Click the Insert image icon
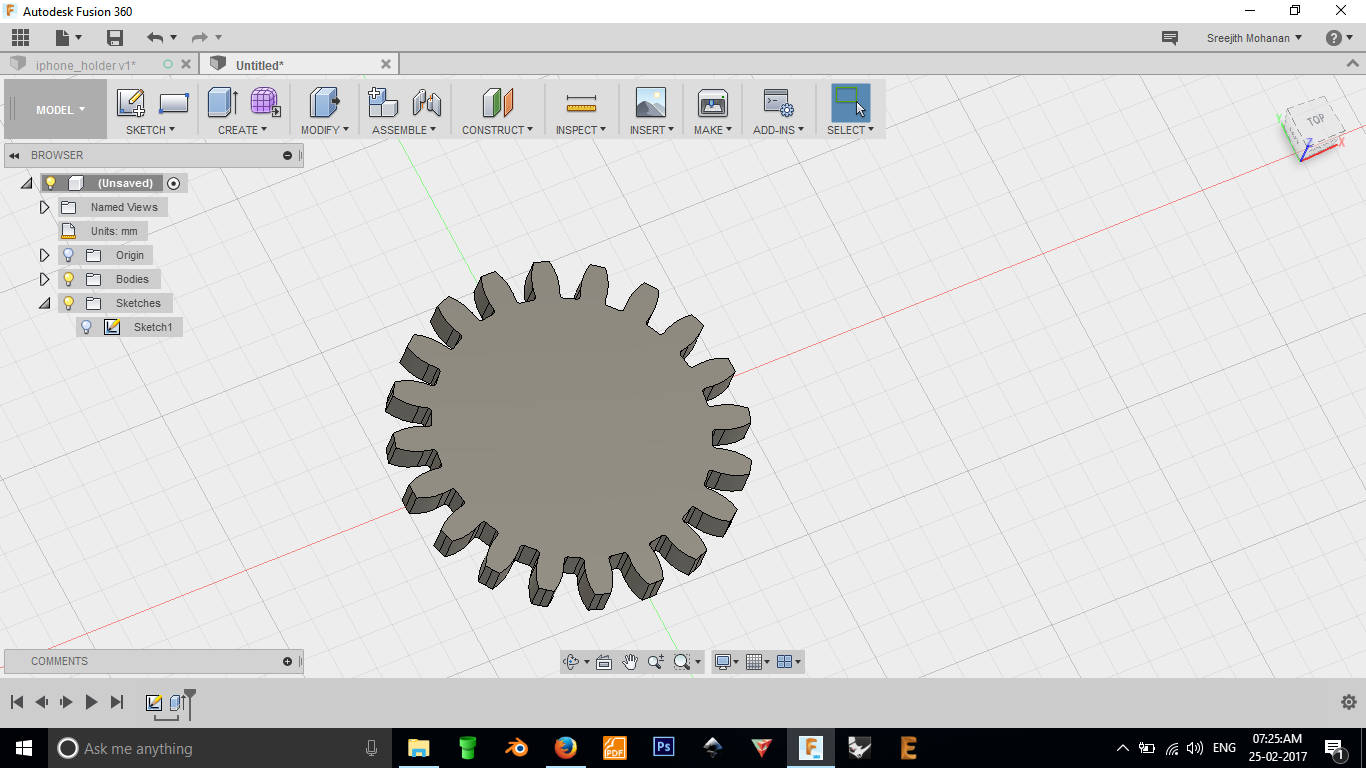 [x=650, y=102]
